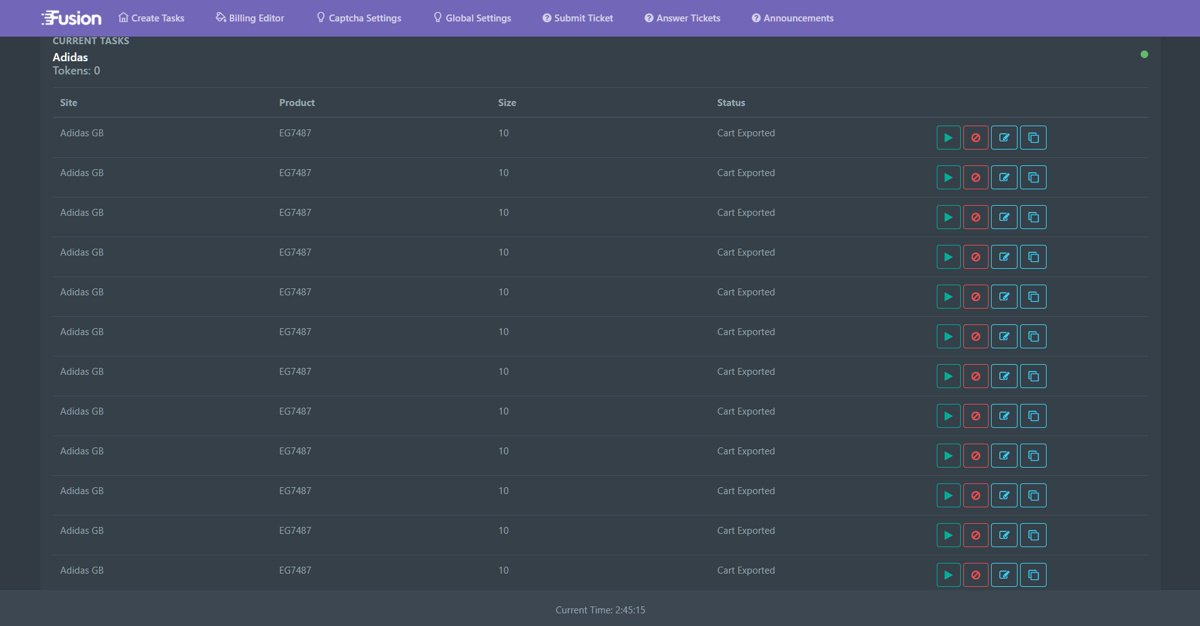Screen dimensions: 1200x626
Task: Duplicate the first Adidas GB task
Action: [1034, 138]
